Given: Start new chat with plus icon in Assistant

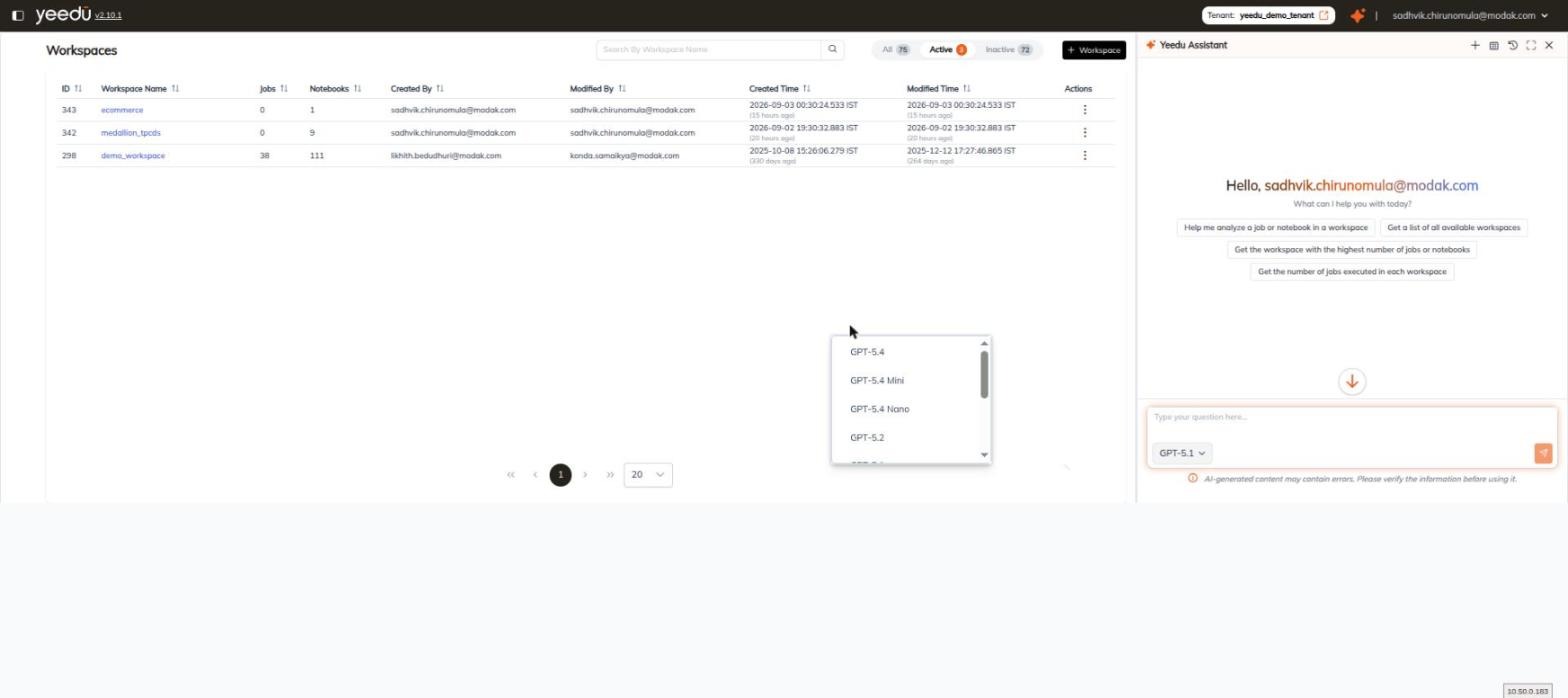Looking at the screenshot, I should point(1475,45).
